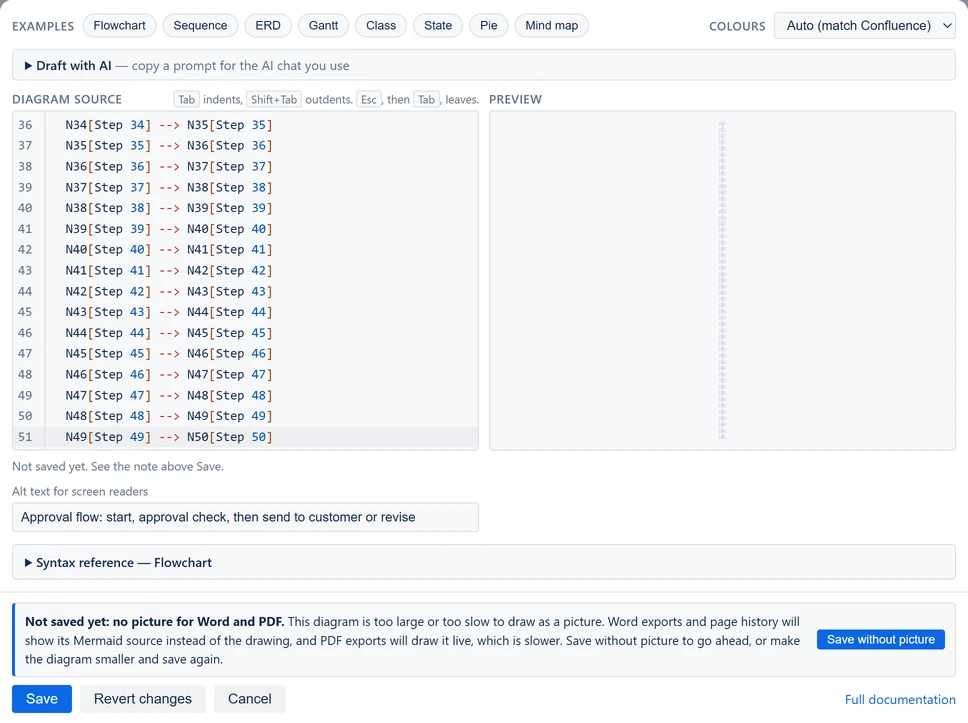
Task: Click code line 44 N42 to N43
Action: (169, 291)
